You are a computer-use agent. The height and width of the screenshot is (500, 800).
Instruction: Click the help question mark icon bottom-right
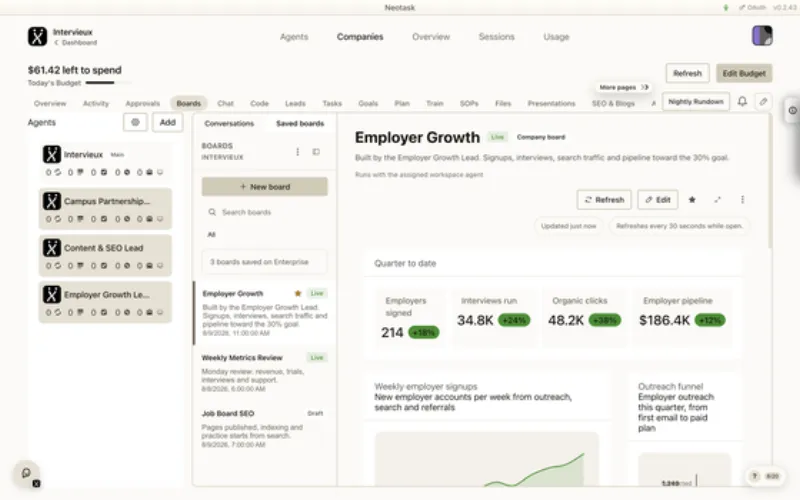pyautogui.click(x=754, y=476)
